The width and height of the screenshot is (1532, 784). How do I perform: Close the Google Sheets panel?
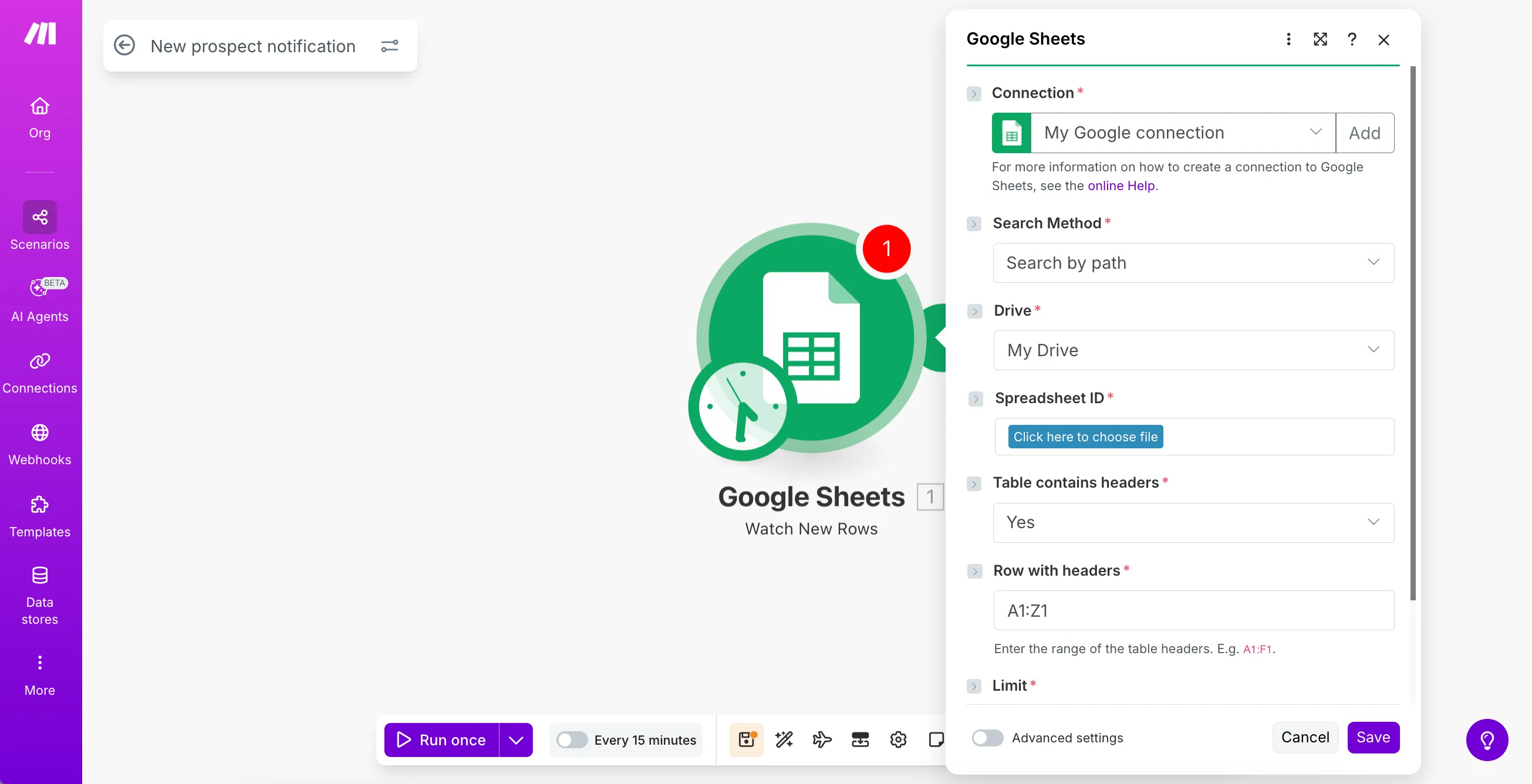pos(1384,40)
